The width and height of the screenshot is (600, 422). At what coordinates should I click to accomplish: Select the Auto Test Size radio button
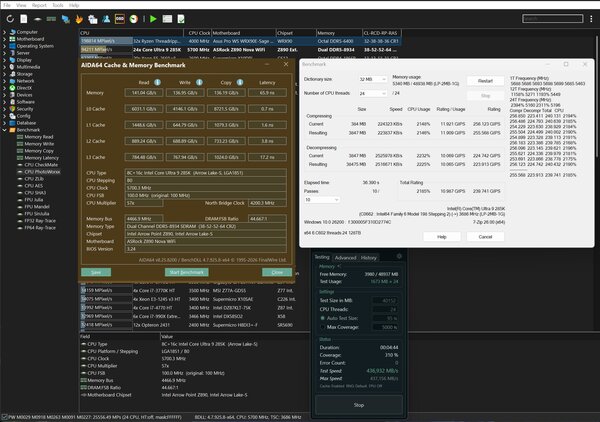point(323,318)
